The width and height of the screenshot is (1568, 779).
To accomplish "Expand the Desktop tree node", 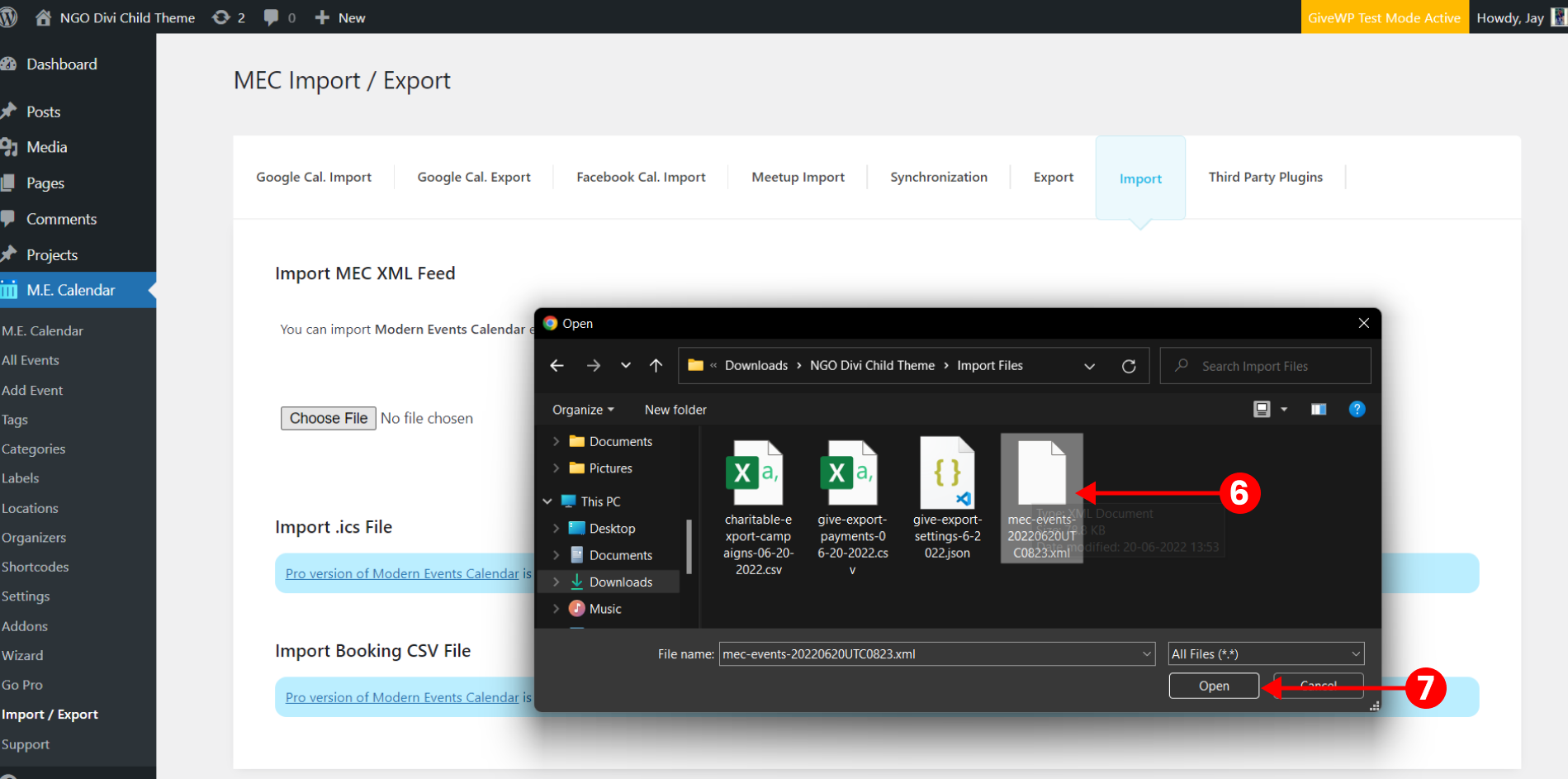I will (556, 529).
